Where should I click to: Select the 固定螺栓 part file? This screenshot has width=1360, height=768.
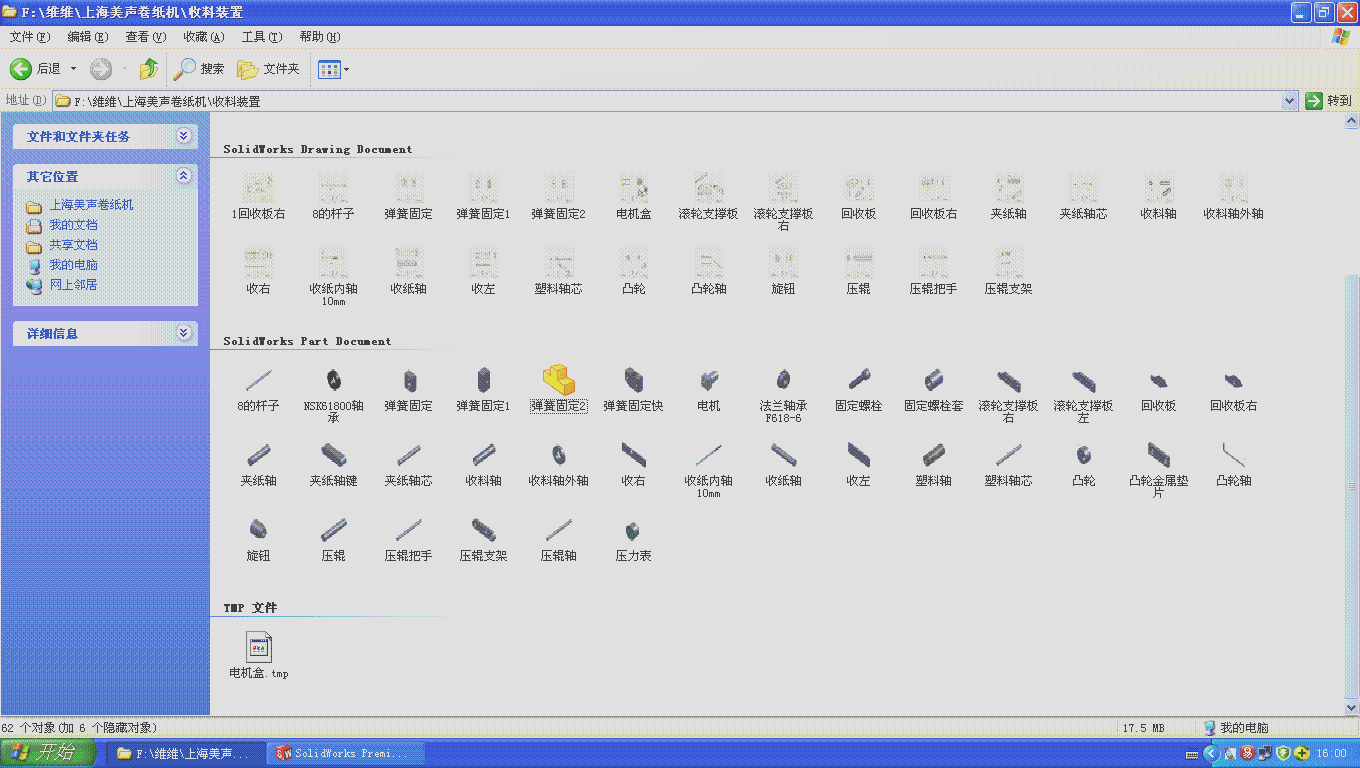[x=858, y=389]
